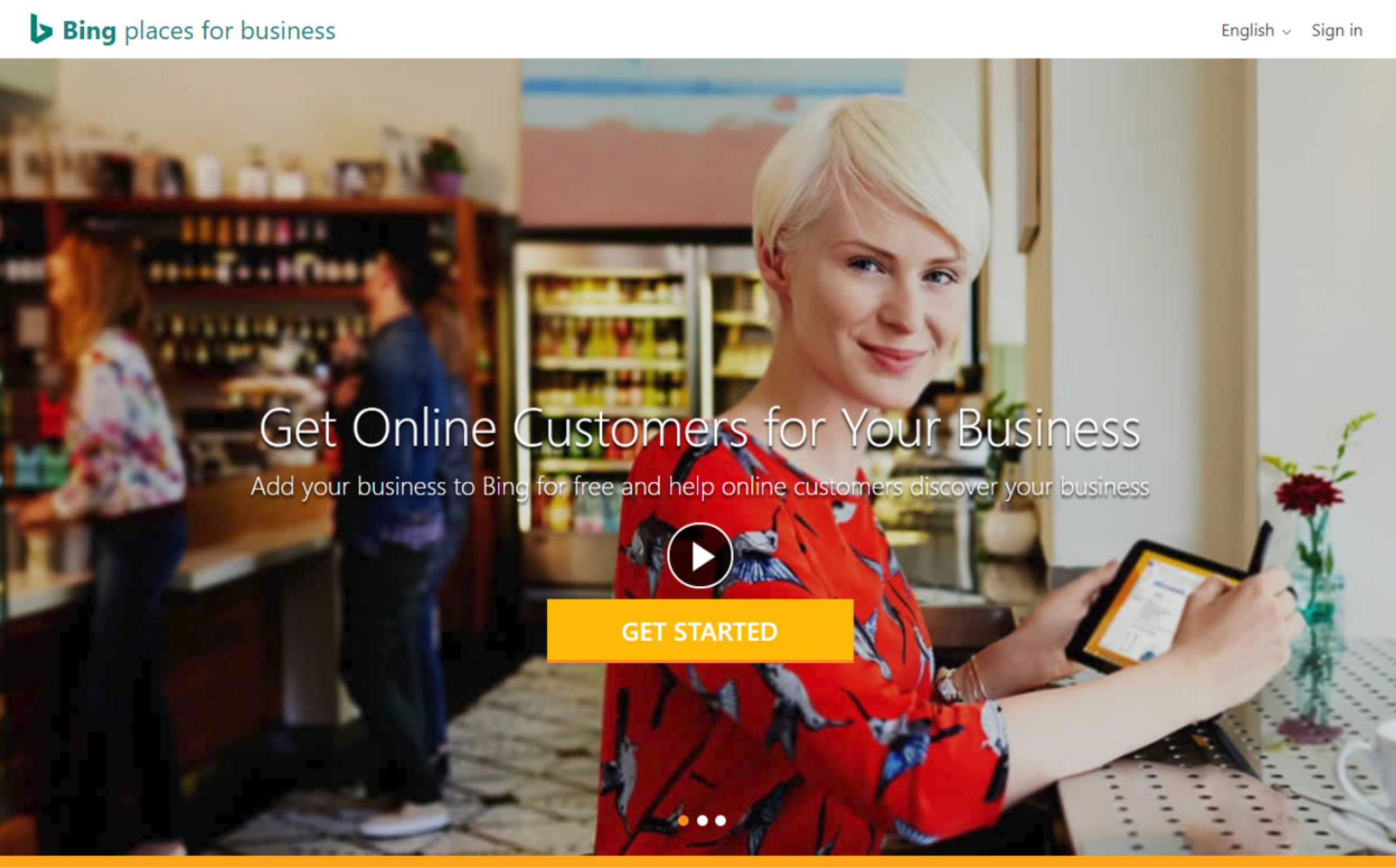This screenshot has width=1396, height=868.
Task: Open the English language dropdown
Action: click(x=1255, y=30)
